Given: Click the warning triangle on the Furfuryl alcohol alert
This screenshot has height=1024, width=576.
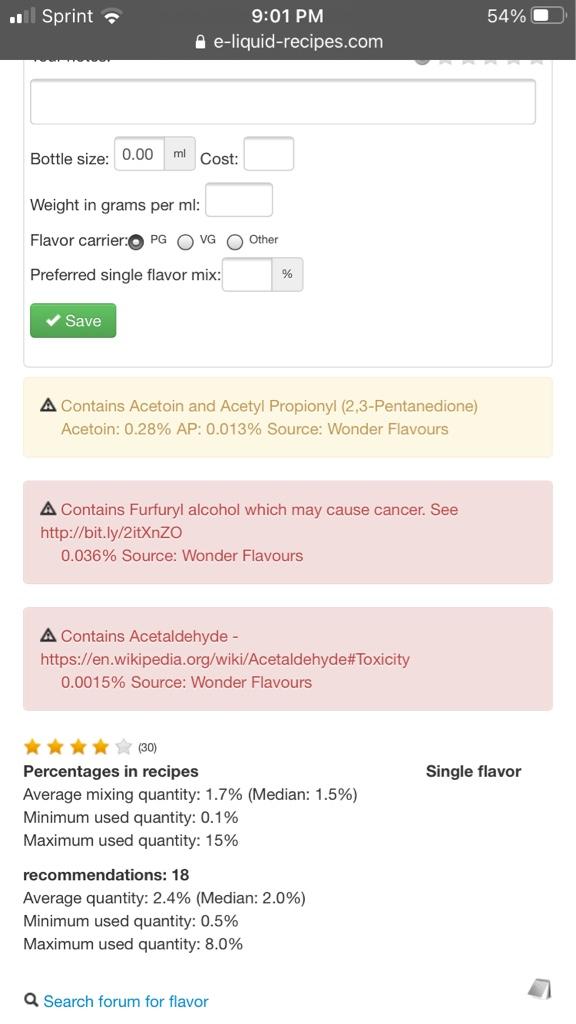Looking at the screenshot, I should click(48, 509).
